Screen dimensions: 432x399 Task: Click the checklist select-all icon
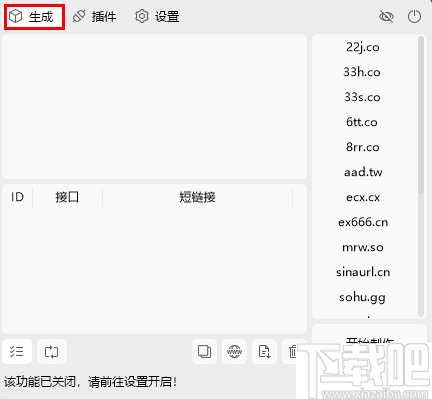coord(17,351)
